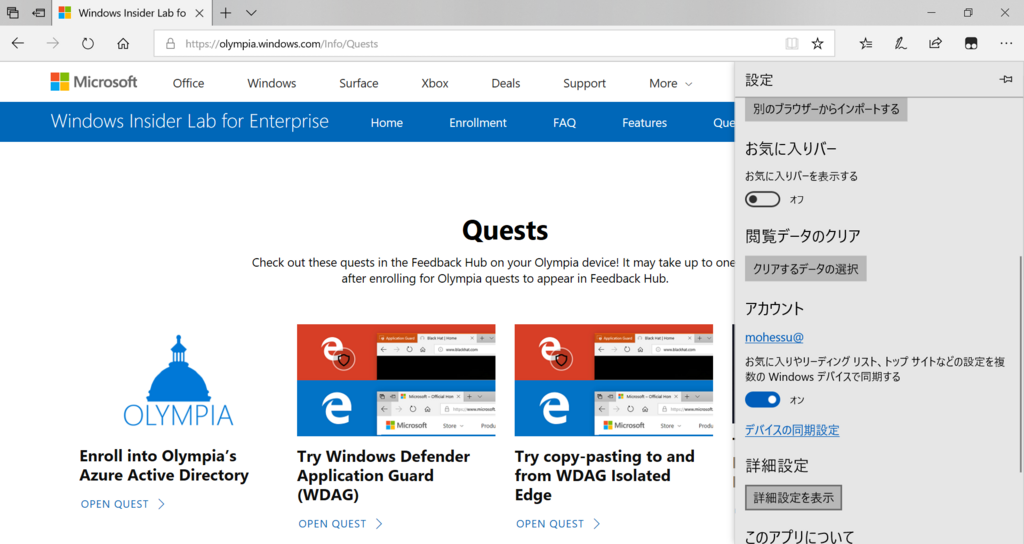Screen dimensions: 1024x544
Task: Click クリアするデータの選択 button
Action: pyautogui.click(x=805, y=268)
